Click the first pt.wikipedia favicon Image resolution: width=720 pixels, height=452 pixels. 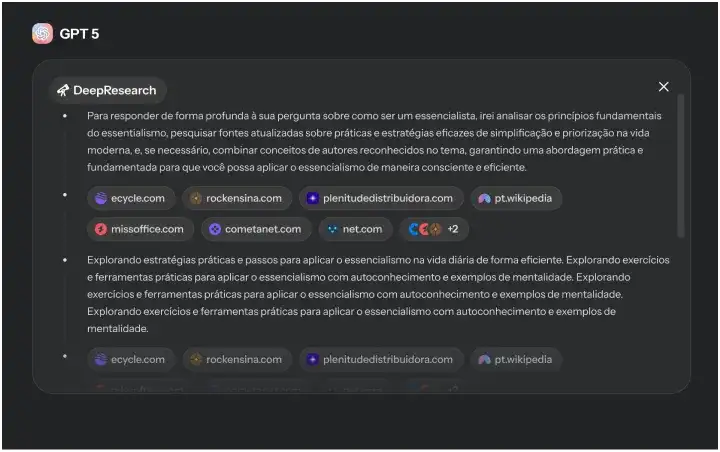(484, 198)
